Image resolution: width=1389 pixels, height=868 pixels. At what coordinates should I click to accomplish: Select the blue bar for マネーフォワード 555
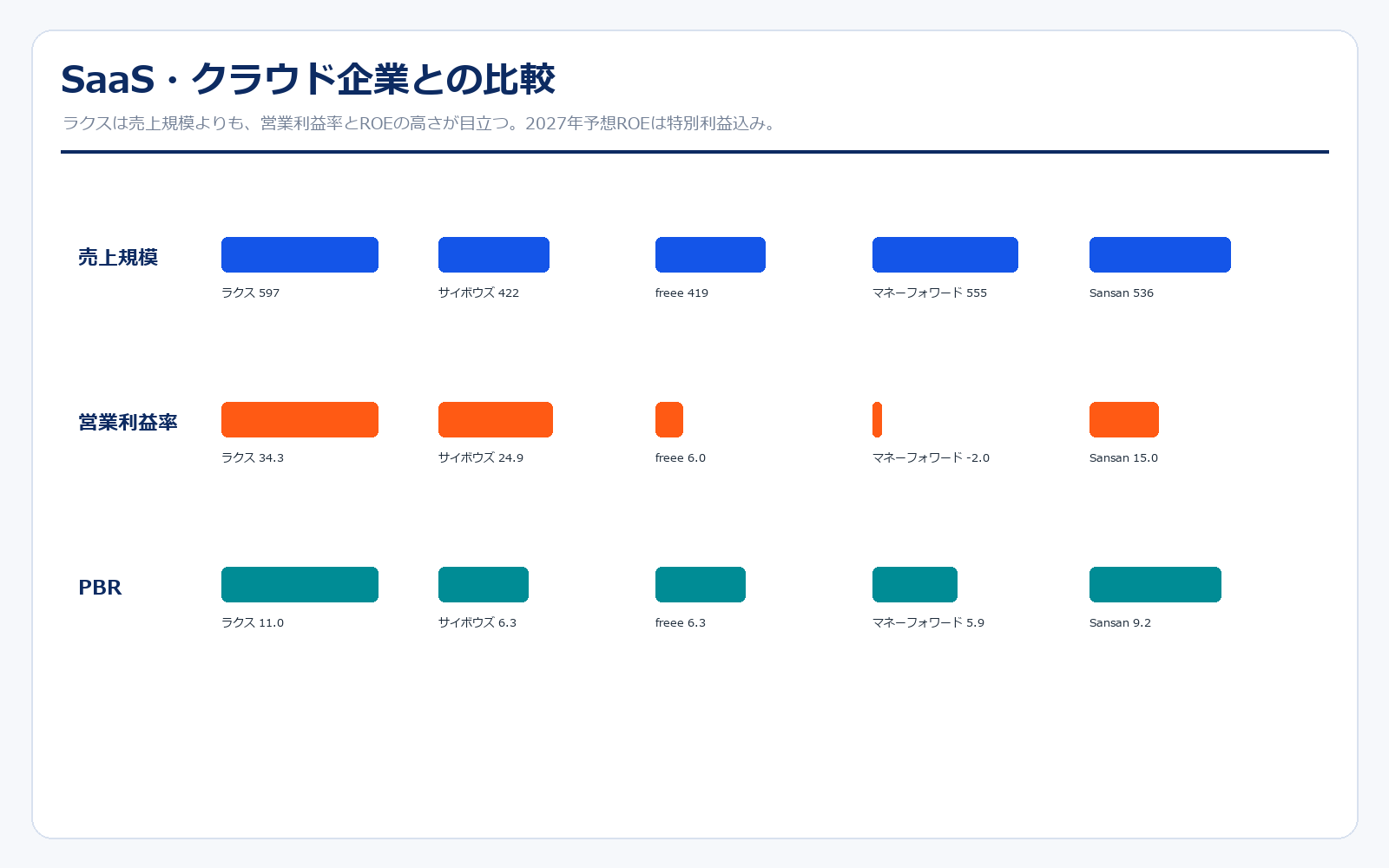[x=945, y=254]
